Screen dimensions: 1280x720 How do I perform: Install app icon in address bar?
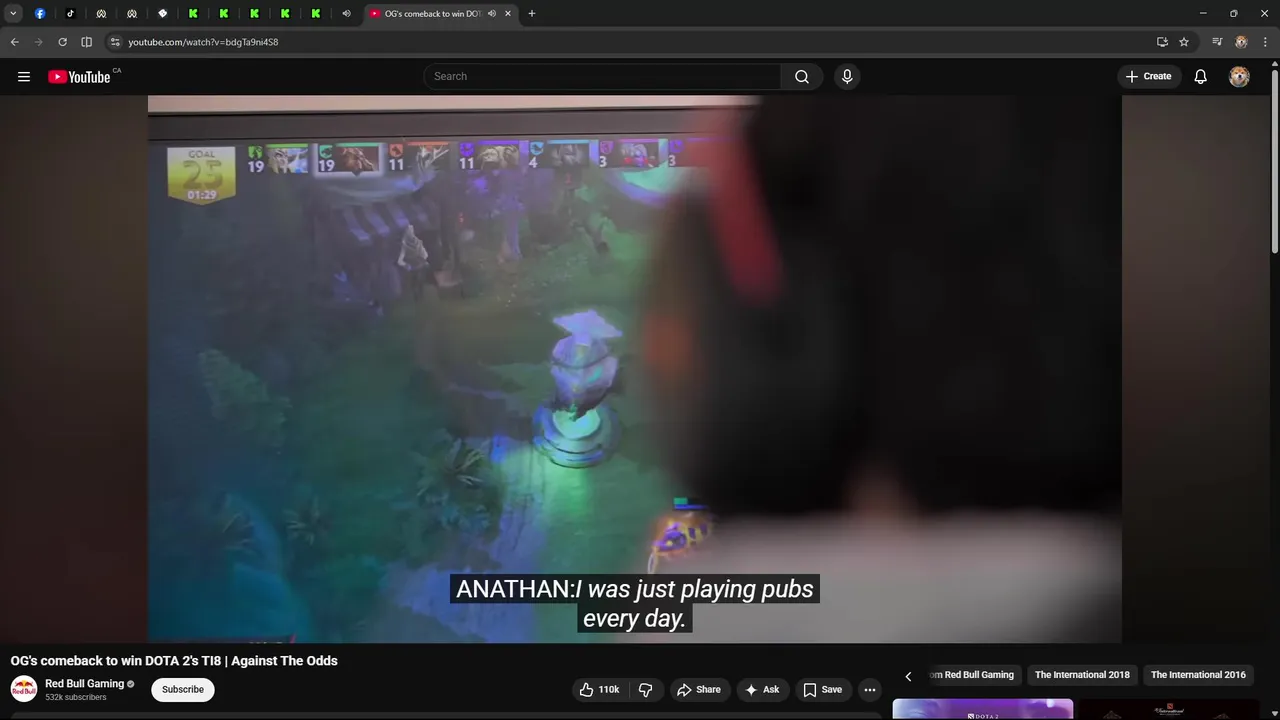click(x=1162, y=42)
